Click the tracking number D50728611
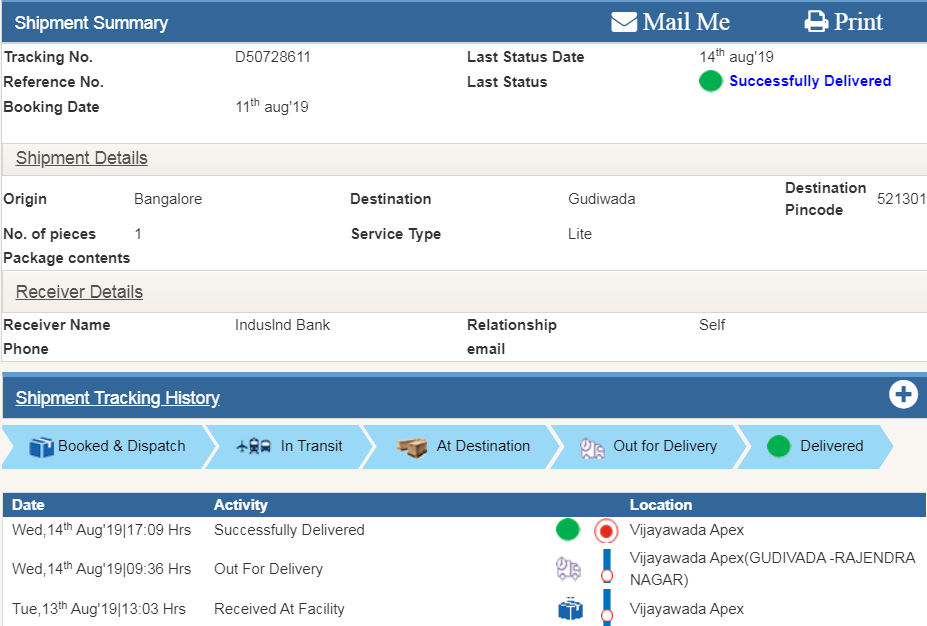 [273, 57]
